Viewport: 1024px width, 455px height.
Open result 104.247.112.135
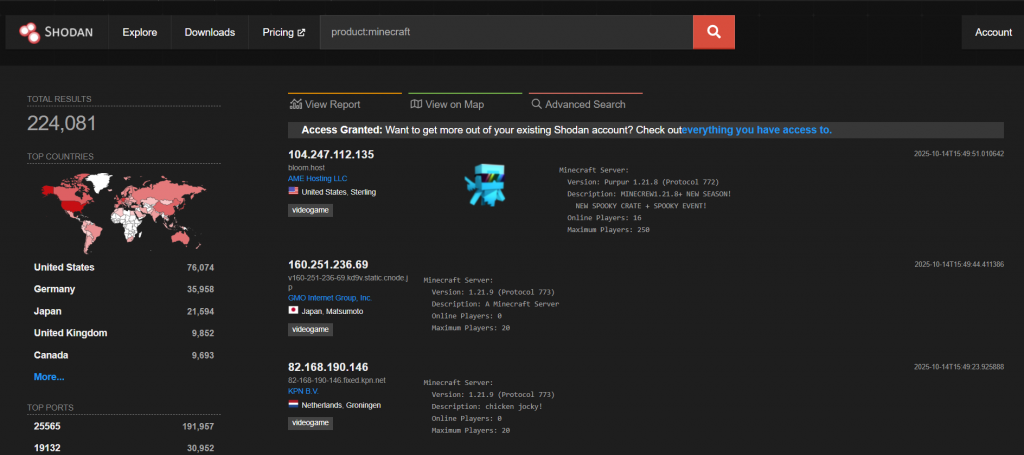pos(331,155)
